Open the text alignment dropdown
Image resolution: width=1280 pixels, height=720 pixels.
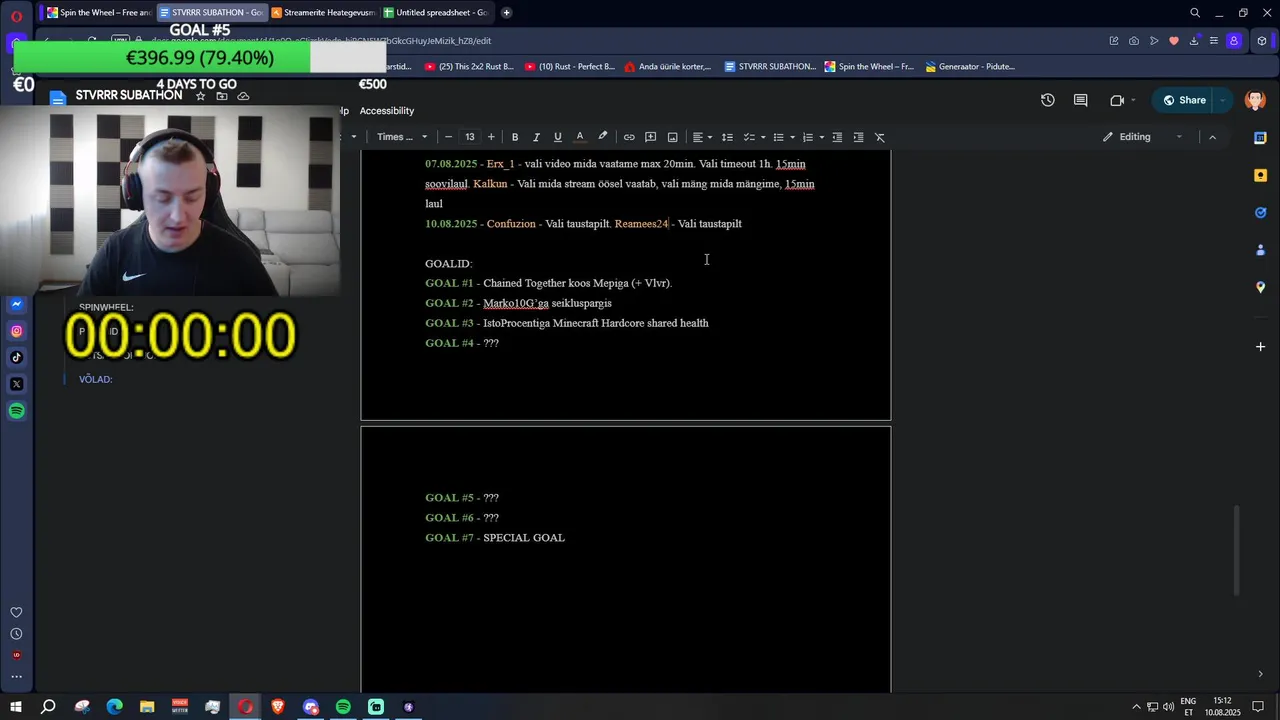tap(701, 137)
